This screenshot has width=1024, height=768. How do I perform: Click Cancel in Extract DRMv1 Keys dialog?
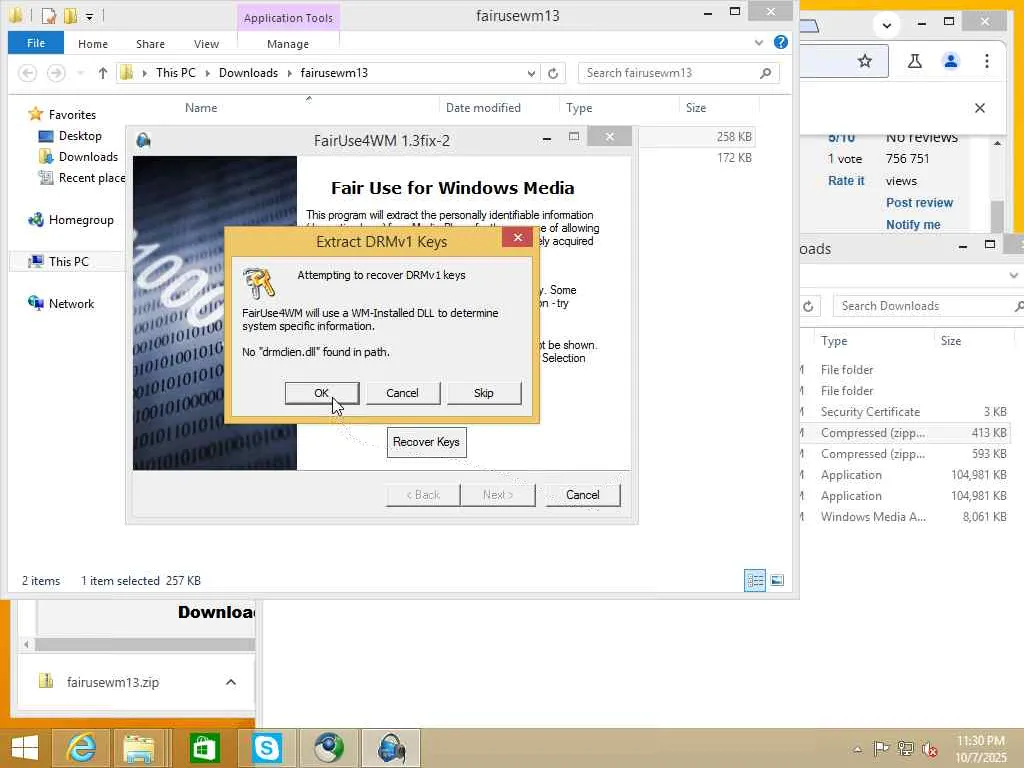coord(402,393)
